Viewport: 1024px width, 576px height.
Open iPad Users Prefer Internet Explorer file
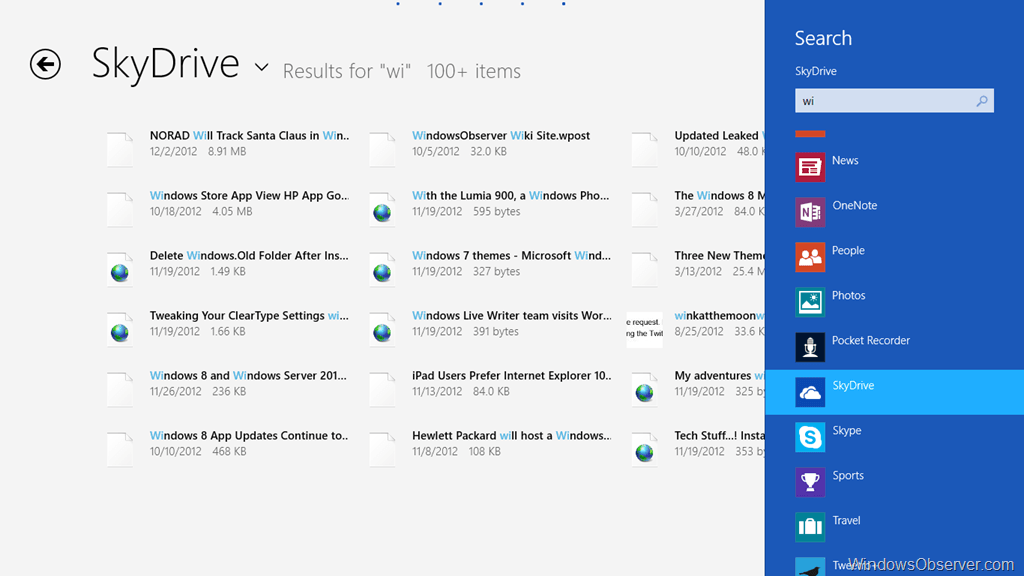[511, 376]
